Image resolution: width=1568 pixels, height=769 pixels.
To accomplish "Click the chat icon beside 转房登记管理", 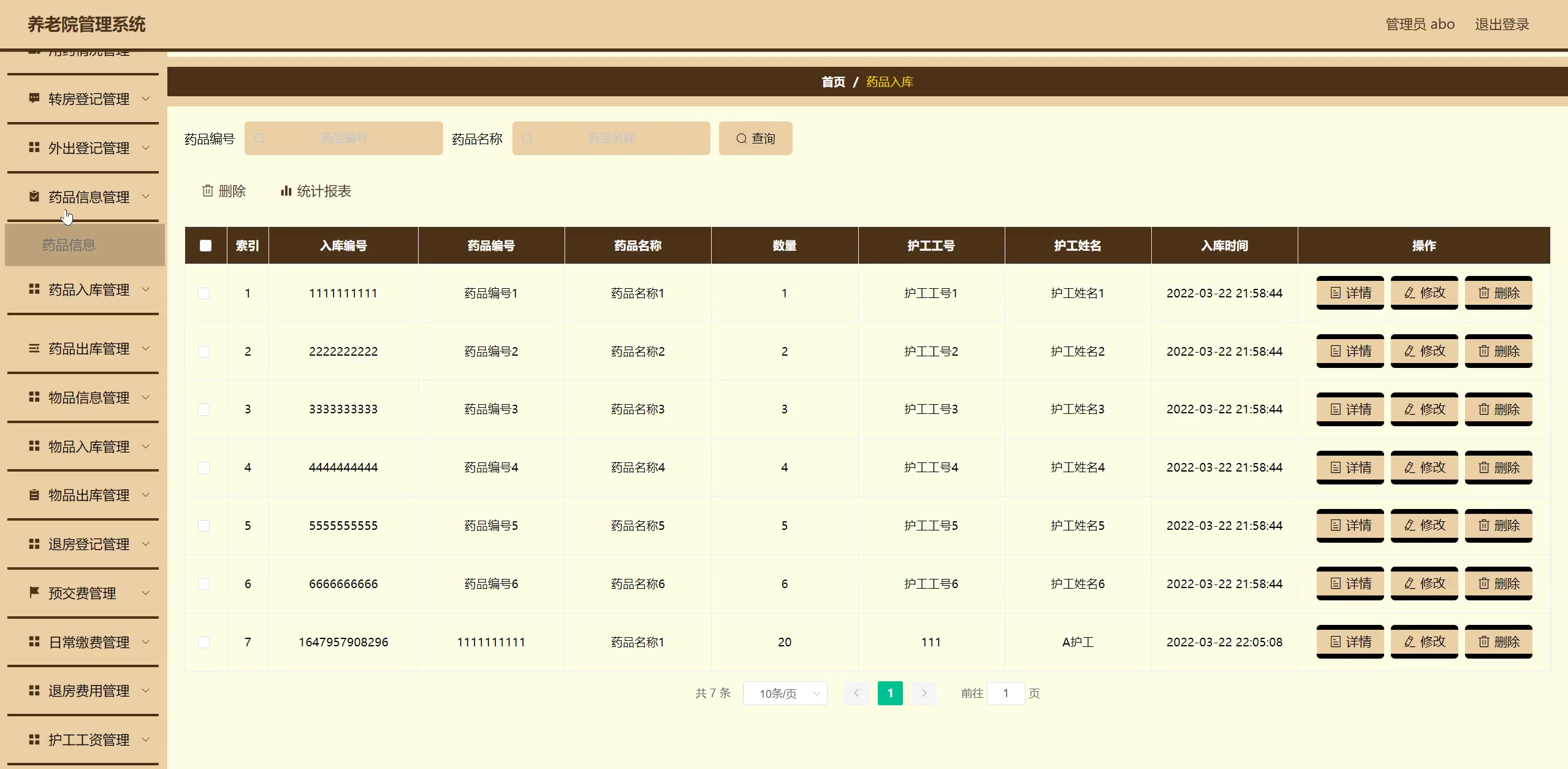I will [x=34, y=99].
